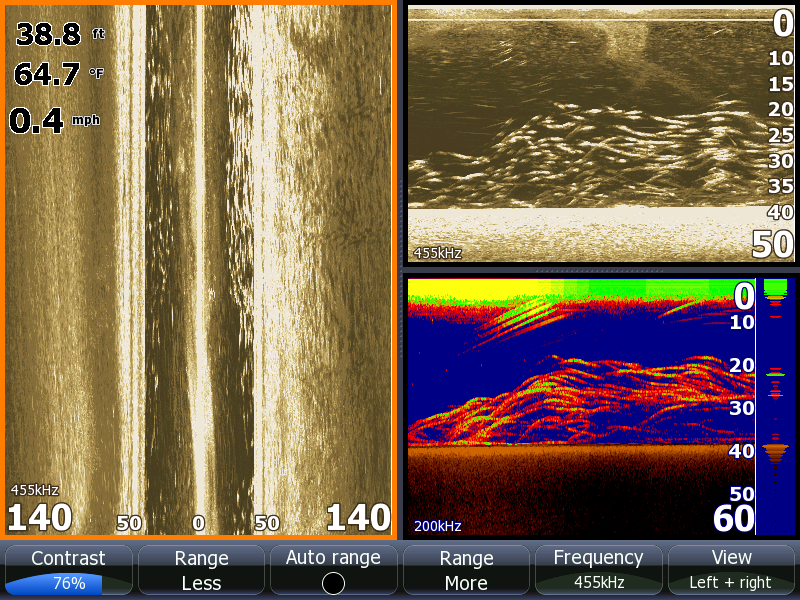800x600 pixels.
Task: Click the 50 depth scale label in the DownScan panel
Action: click(x=772, y=244)
